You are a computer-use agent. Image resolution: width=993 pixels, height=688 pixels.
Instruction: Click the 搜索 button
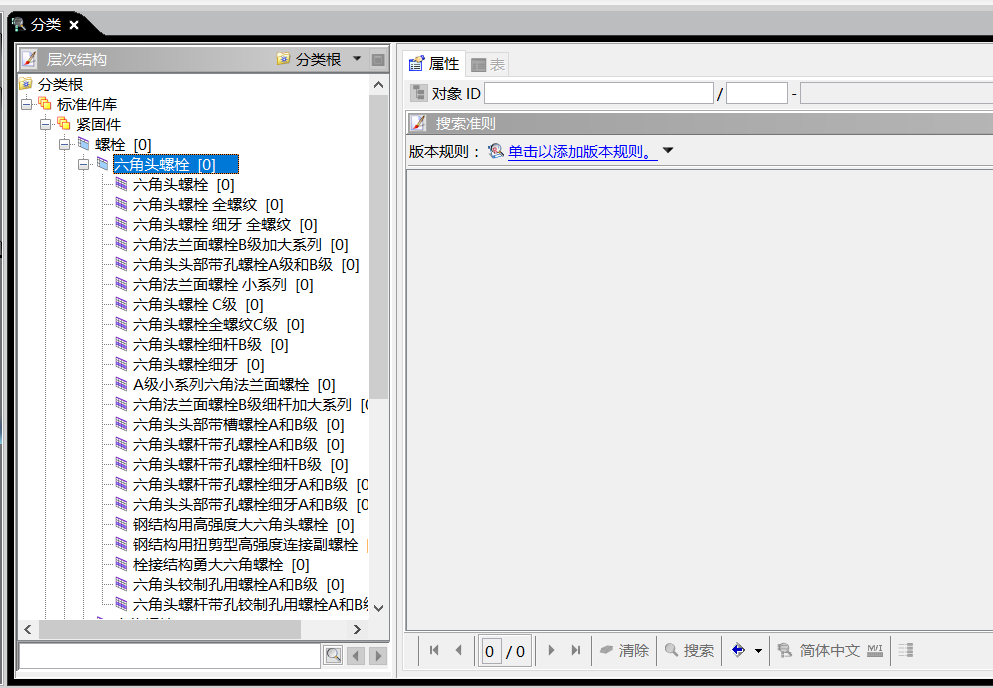click(x=690, y=651)
